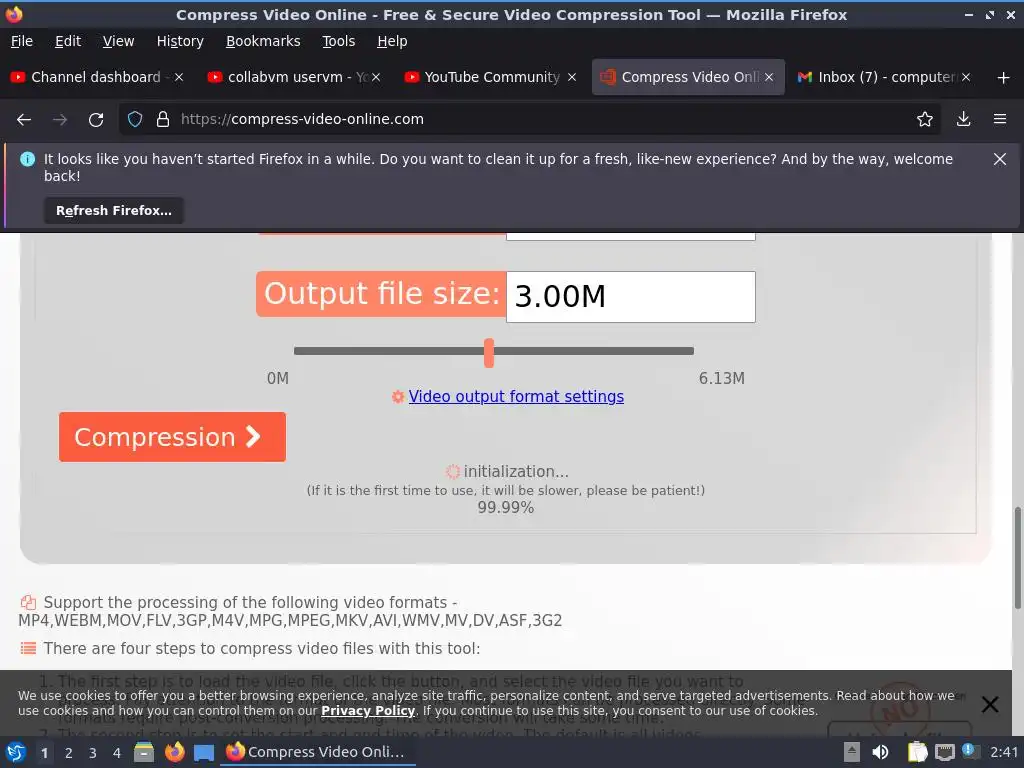Open the Help menu
Image resolution: width=1024 pixels, height=768 pixels.
392,41
